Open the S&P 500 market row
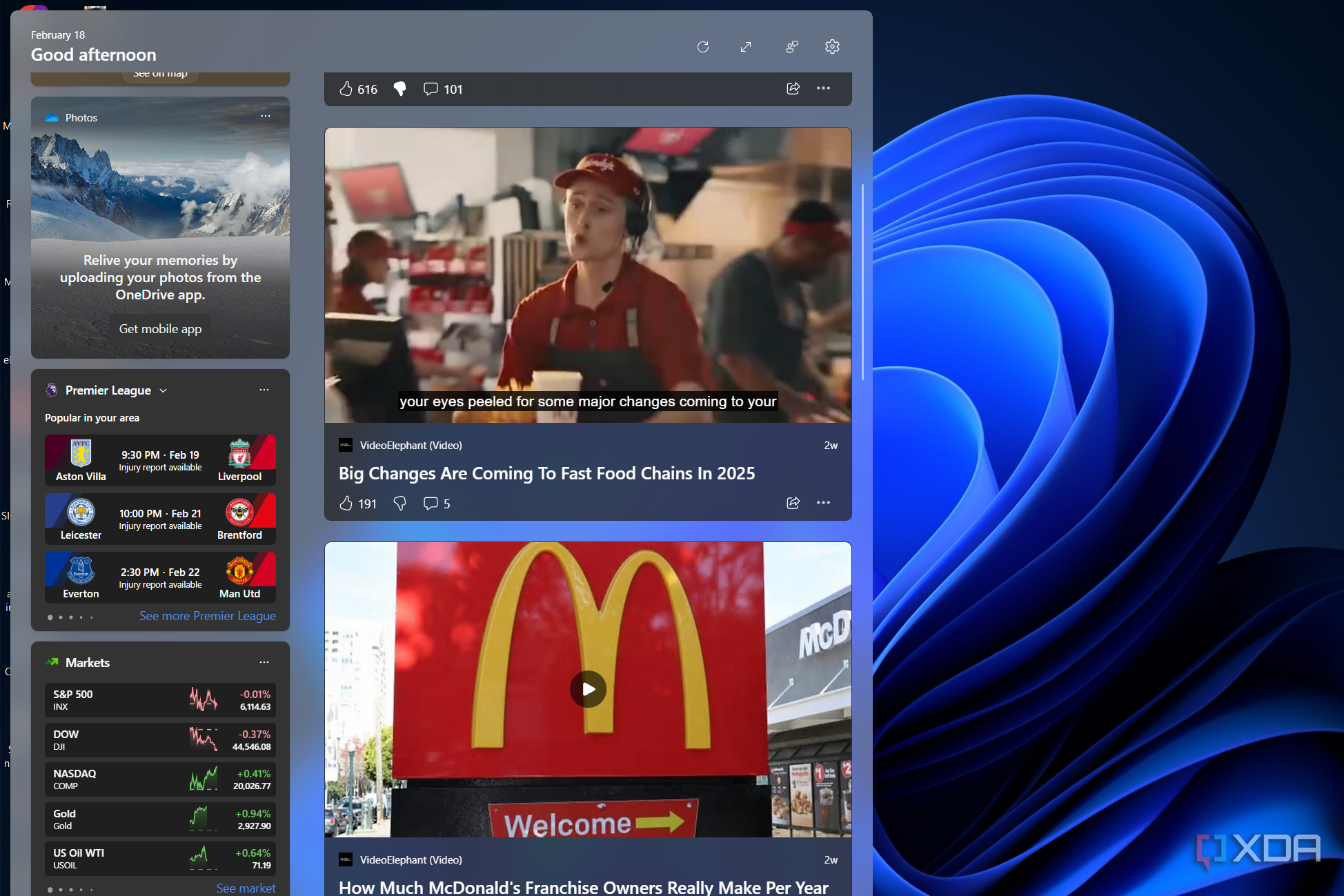Screen dimensions: 1344x896 [x=160, y=700]
